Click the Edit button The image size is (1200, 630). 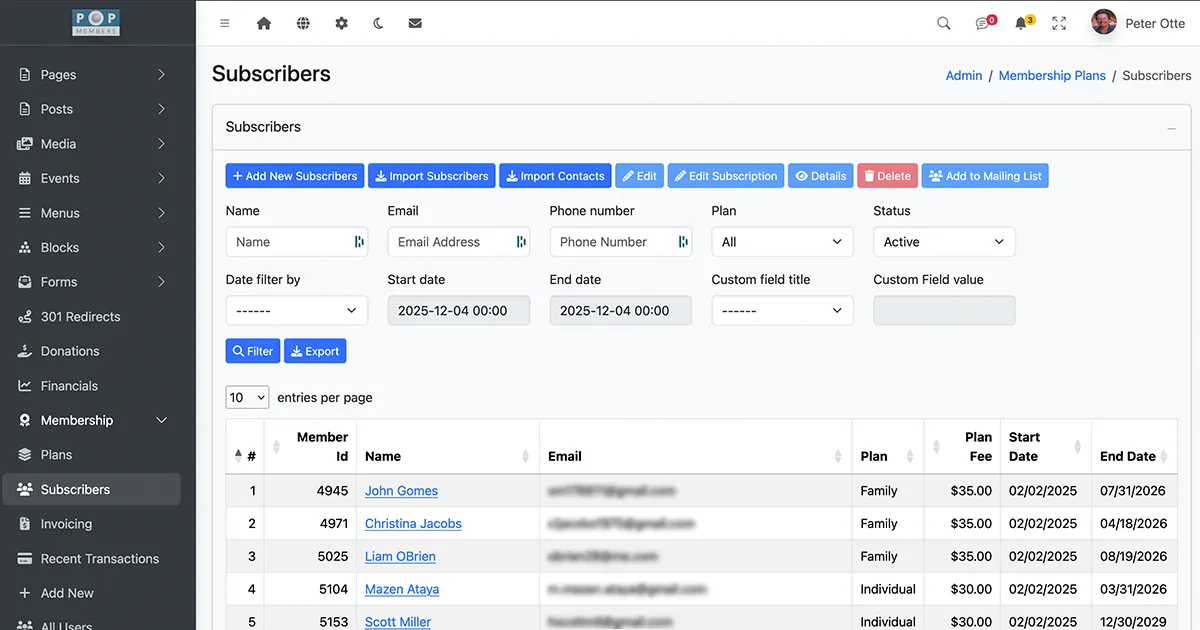pyautogui.click(x=639, y=176)
